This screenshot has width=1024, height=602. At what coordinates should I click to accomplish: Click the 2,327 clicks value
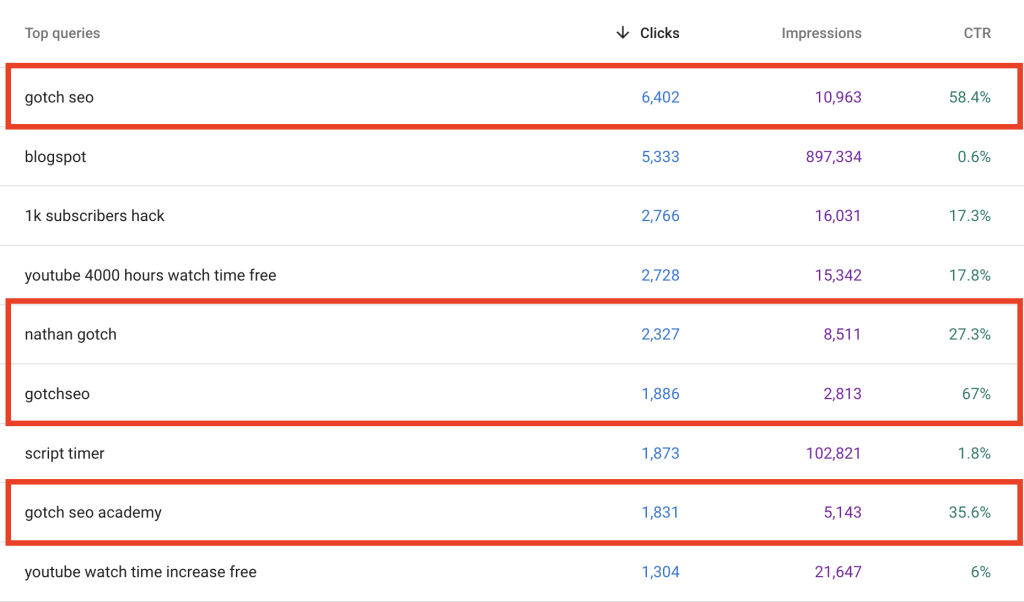coord(660,334)
